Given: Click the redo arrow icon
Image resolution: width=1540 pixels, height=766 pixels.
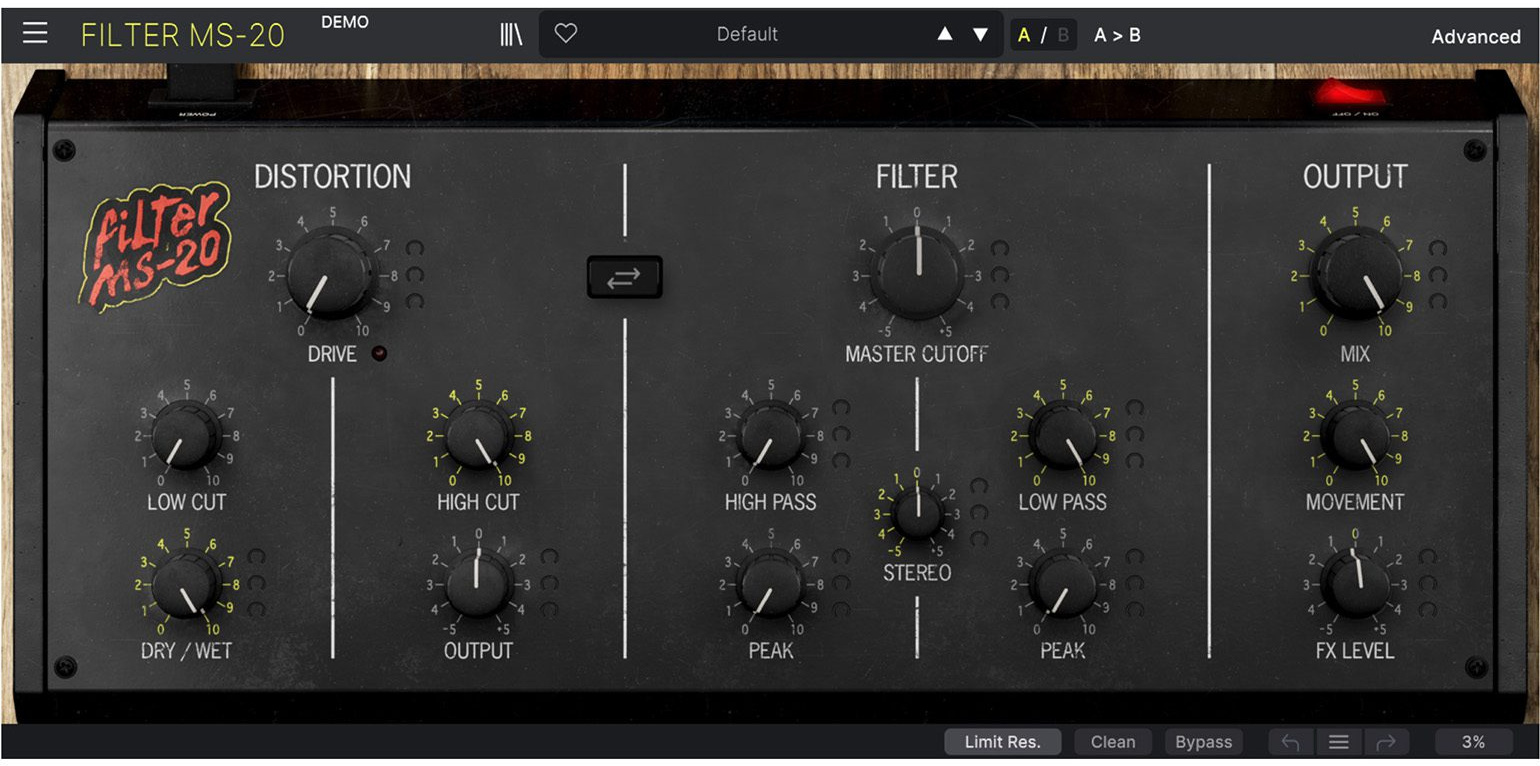Looking at the screenshot, I should pos(1386,742).
